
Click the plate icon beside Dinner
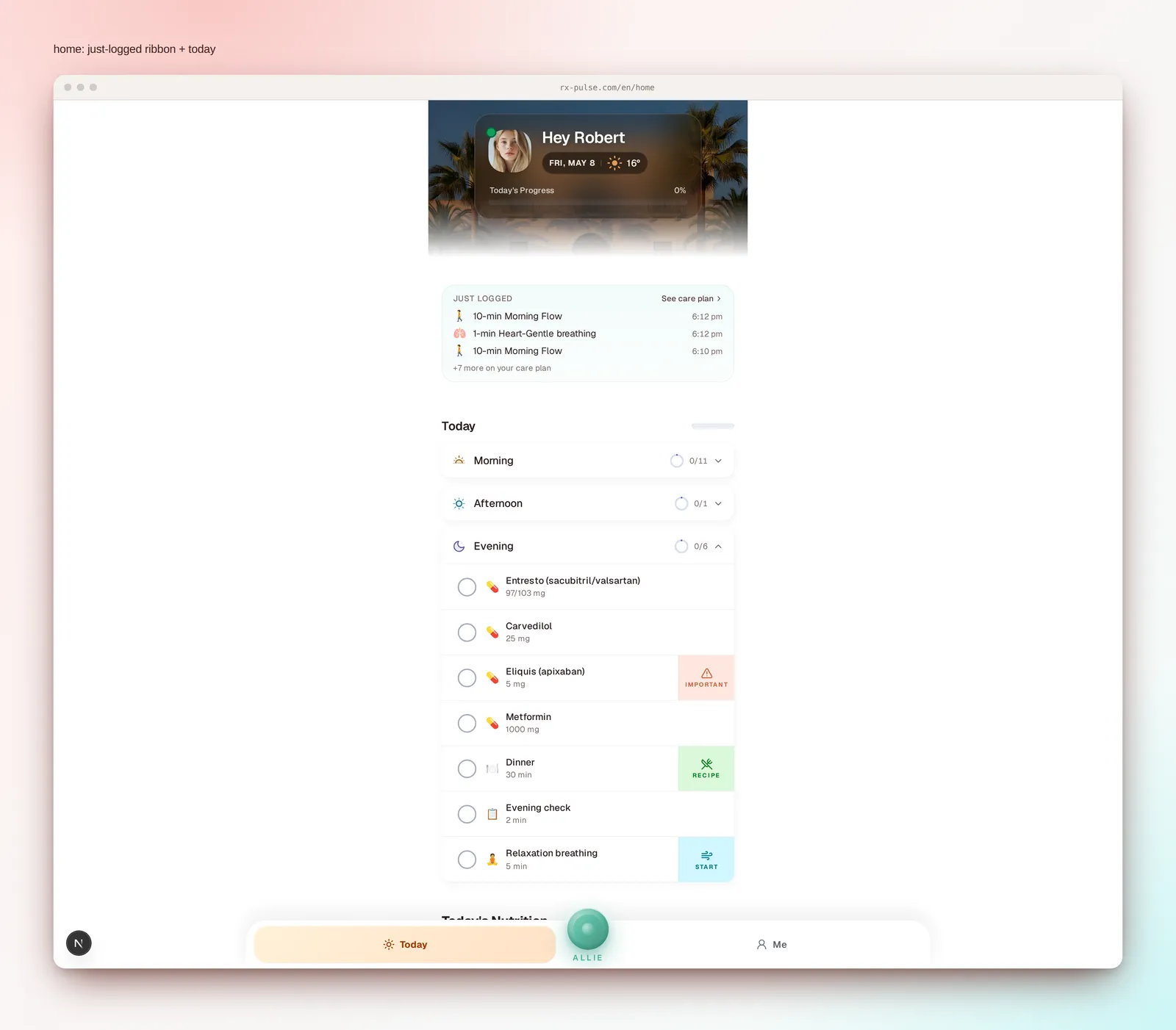(x=492, y=769)
